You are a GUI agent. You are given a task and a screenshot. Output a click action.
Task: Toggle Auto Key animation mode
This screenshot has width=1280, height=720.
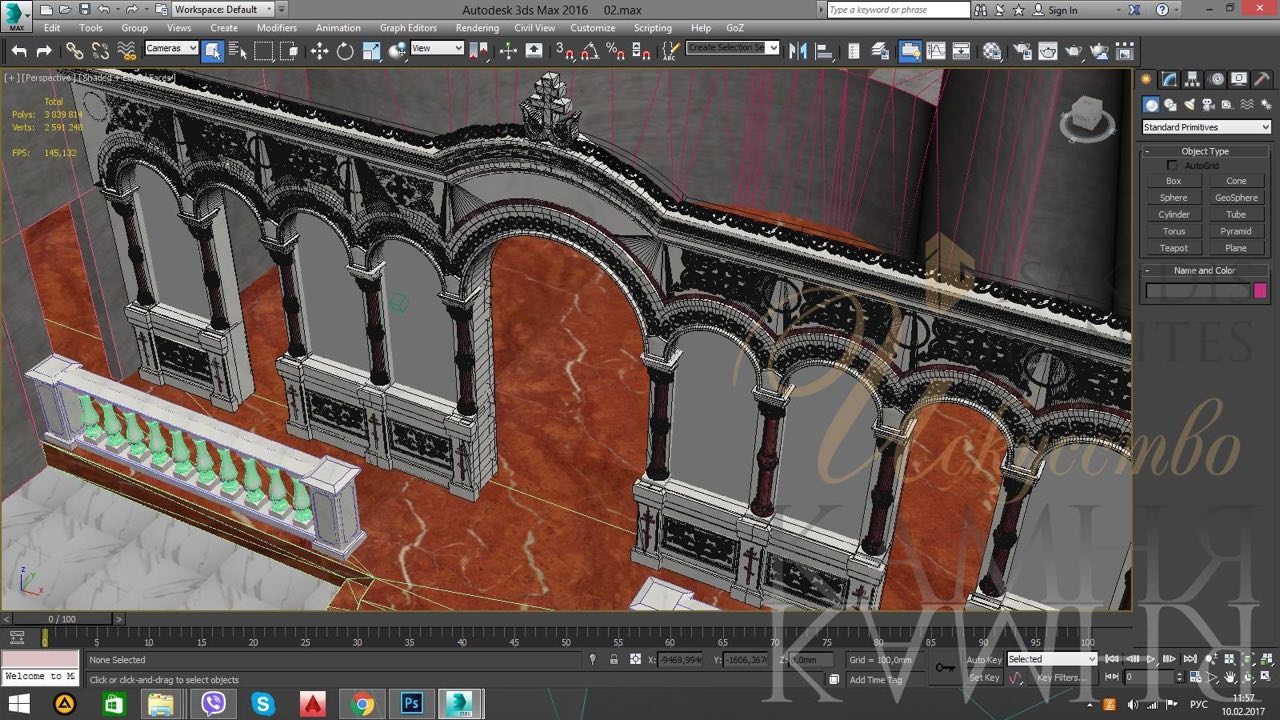pos(984,660)
